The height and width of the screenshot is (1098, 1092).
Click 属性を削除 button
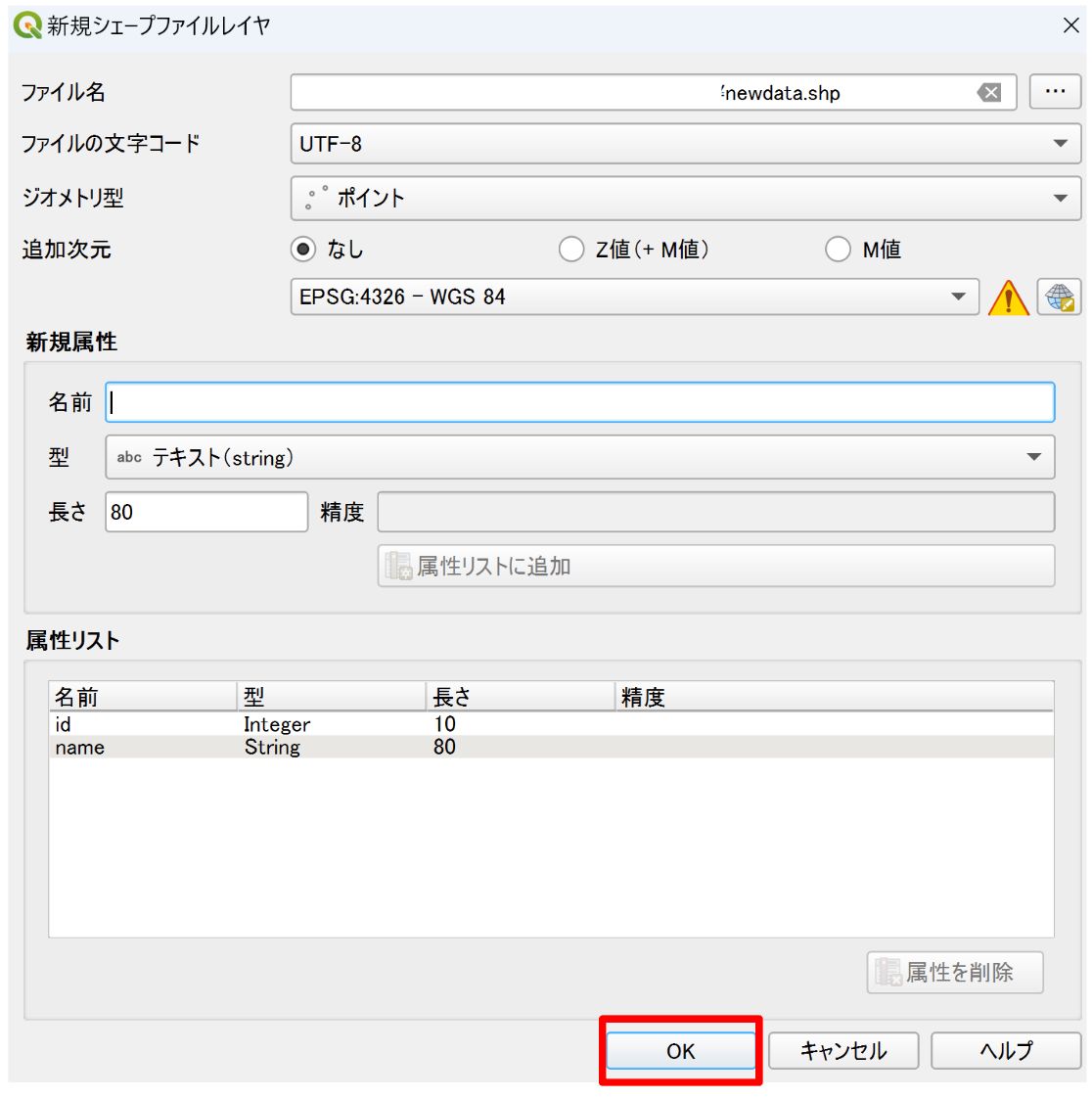coord(955,972)
